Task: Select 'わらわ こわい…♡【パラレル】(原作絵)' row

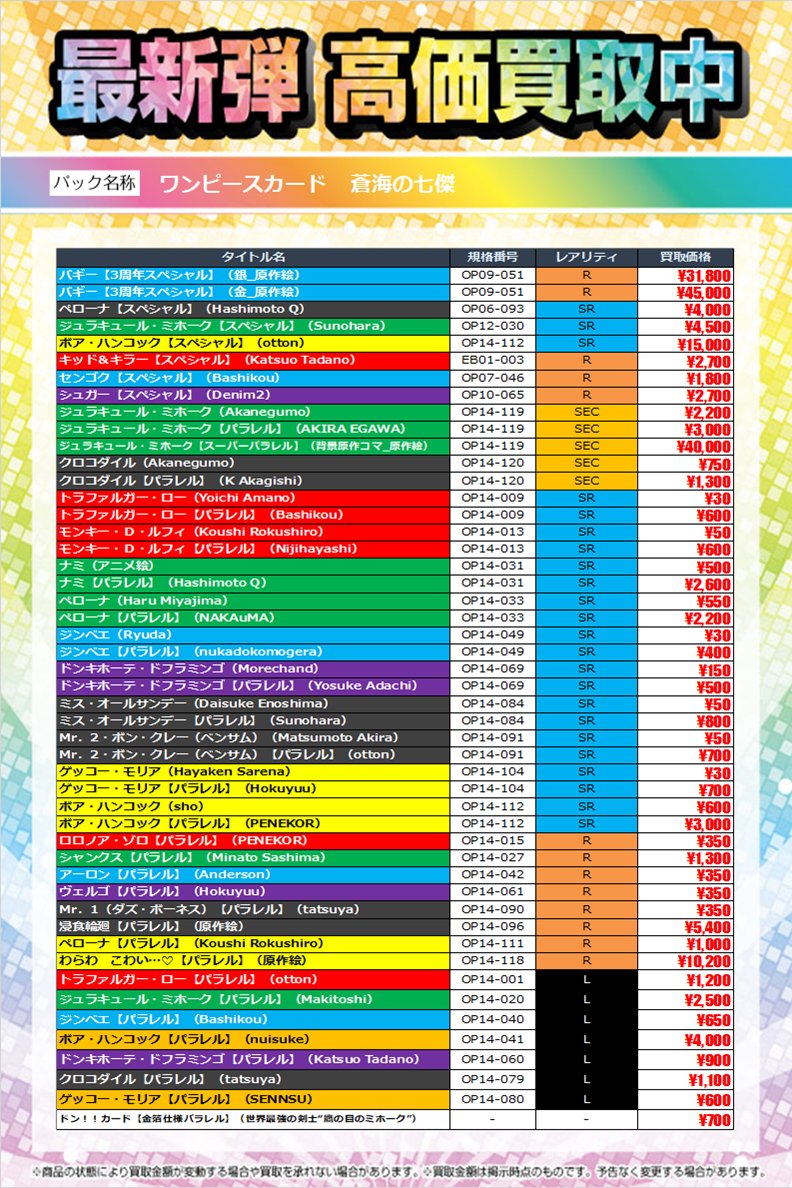Action: (x=395, y=961)
